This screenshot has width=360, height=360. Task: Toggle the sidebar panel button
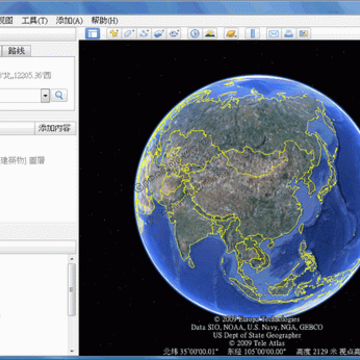(x=92, y=33)
